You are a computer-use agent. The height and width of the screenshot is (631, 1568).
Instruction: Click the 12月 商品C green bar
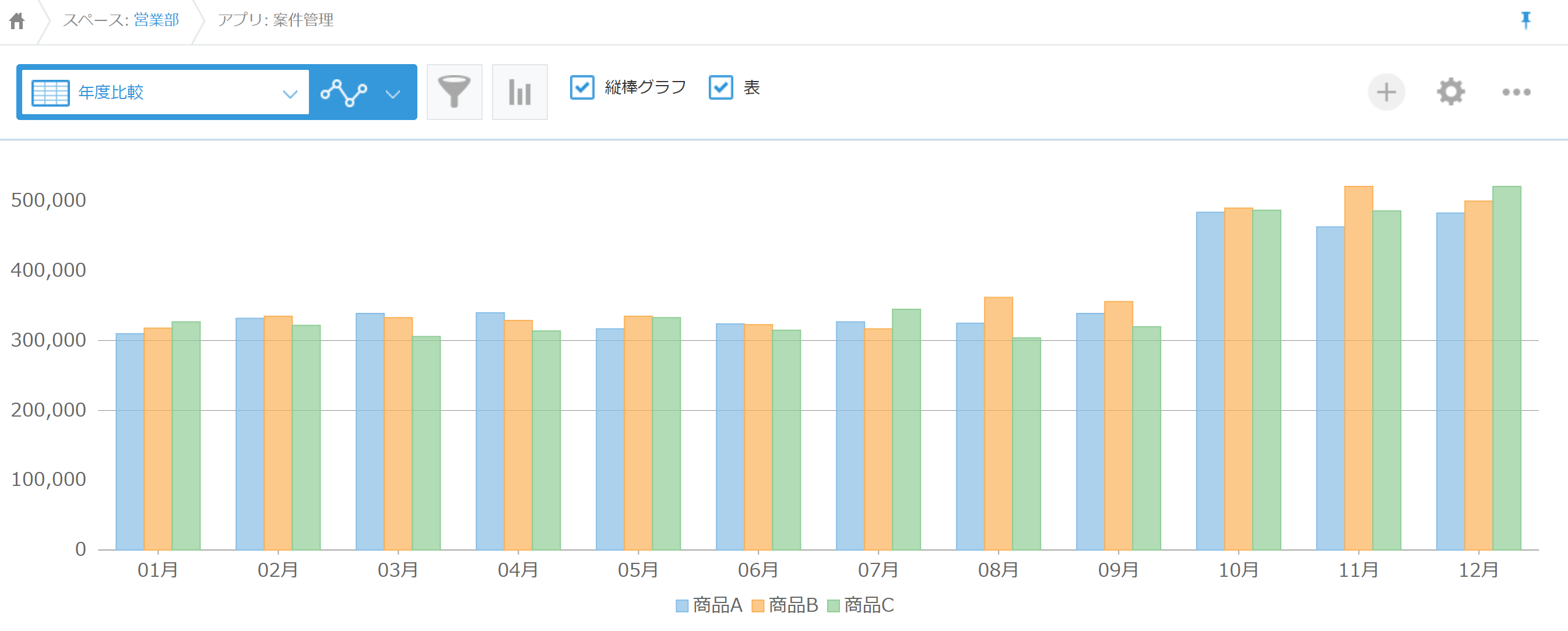click(1507, 368)
